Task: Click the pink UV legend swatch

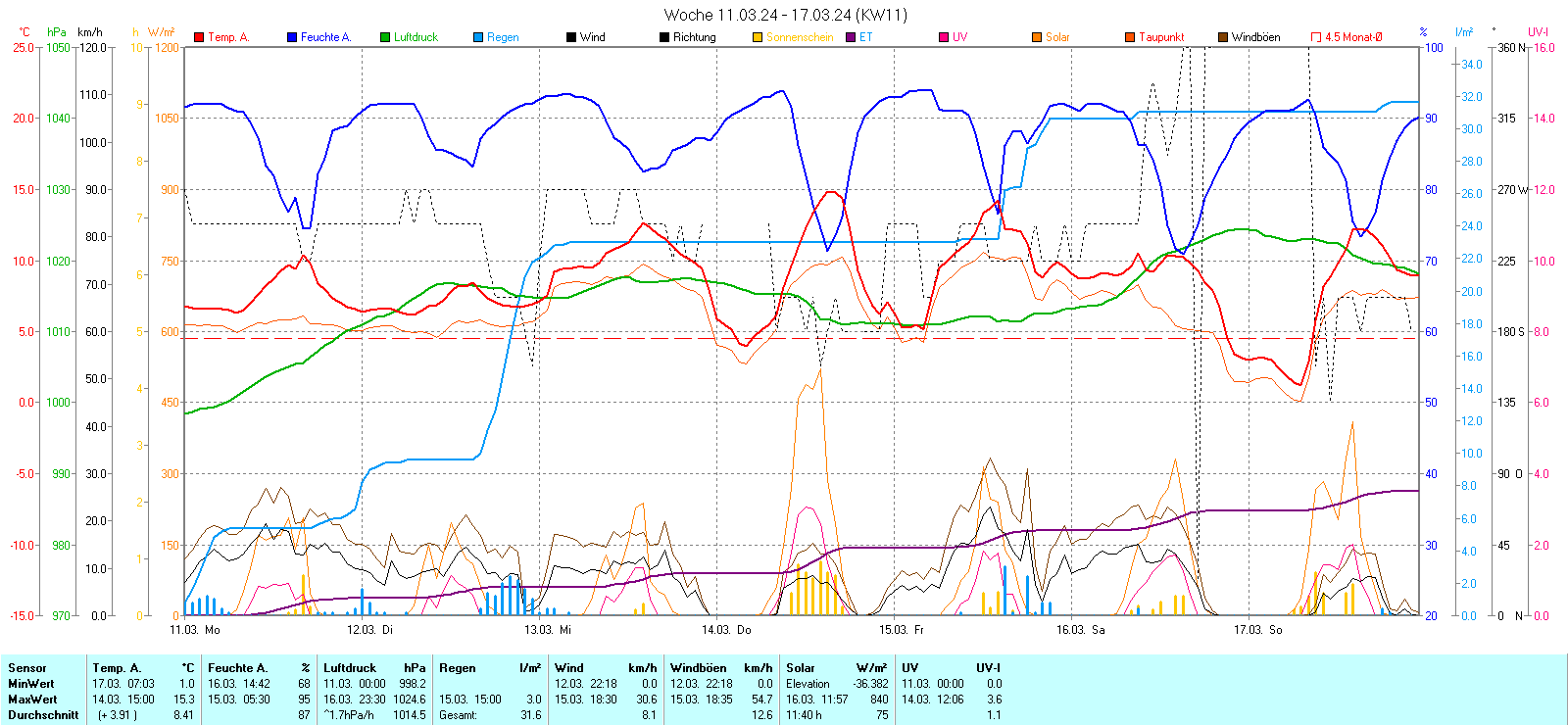Action: pos(944,37)
